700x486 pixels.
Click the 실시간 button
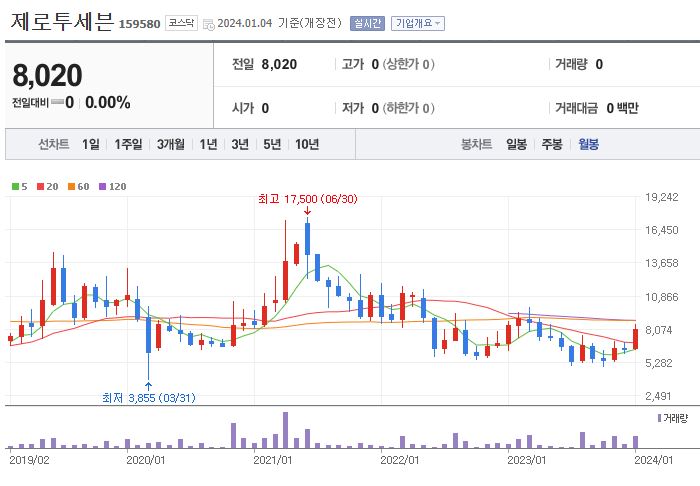coord(367,23)
